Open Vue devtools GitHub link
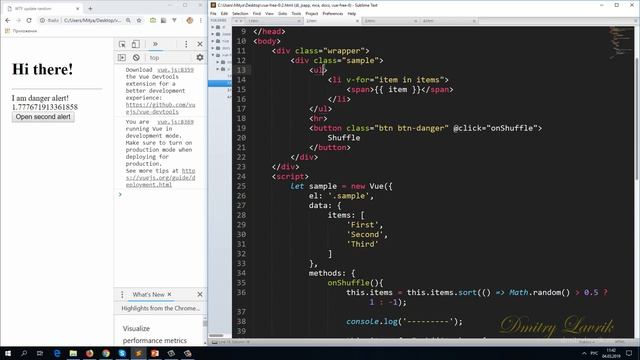640x360 pixels. click(160, 108)
